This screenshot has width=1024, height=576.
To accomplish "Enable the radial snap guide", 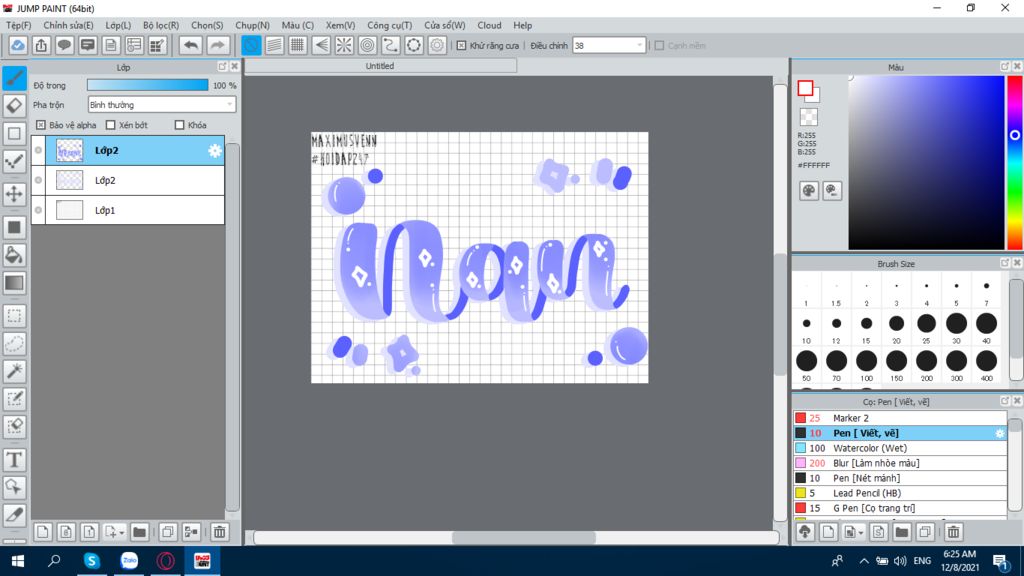I will (344, 45).
